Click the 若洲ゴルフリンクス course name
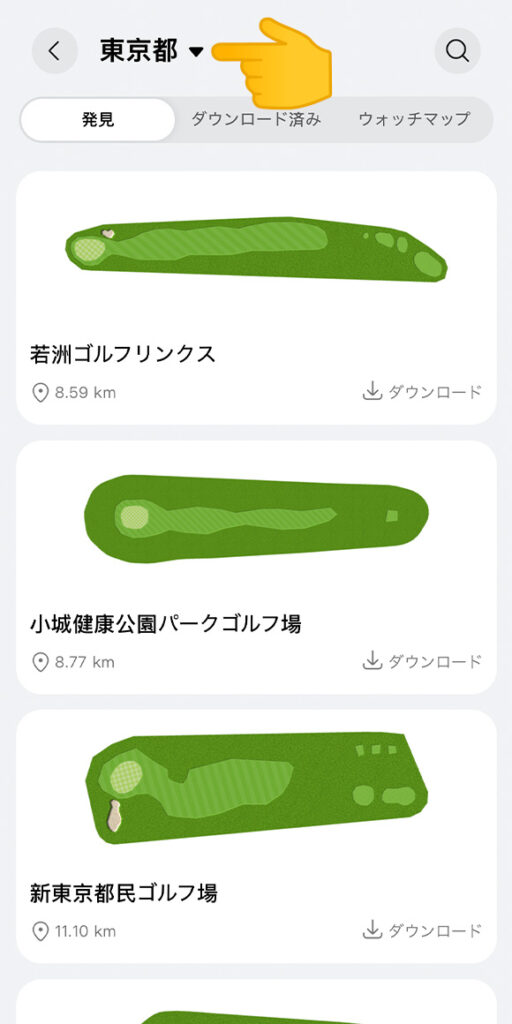 tap(123, 354)
